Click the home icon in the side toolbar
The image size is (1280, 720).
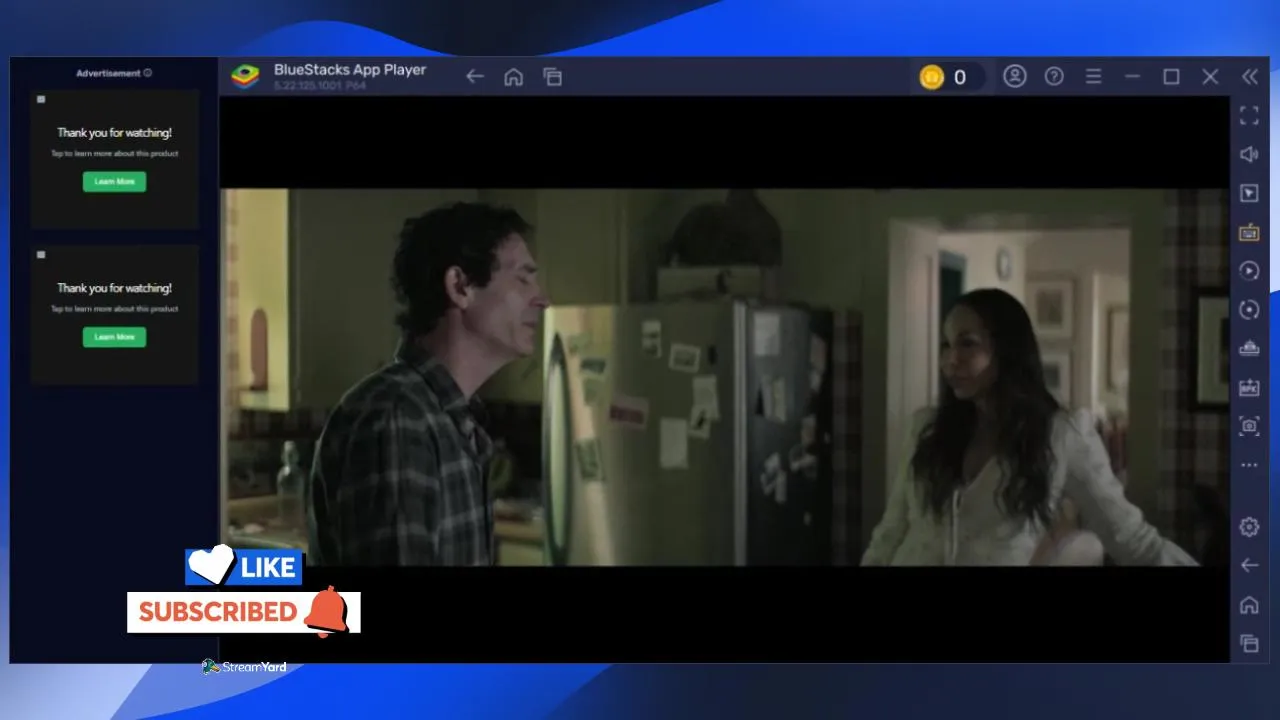1249,605
